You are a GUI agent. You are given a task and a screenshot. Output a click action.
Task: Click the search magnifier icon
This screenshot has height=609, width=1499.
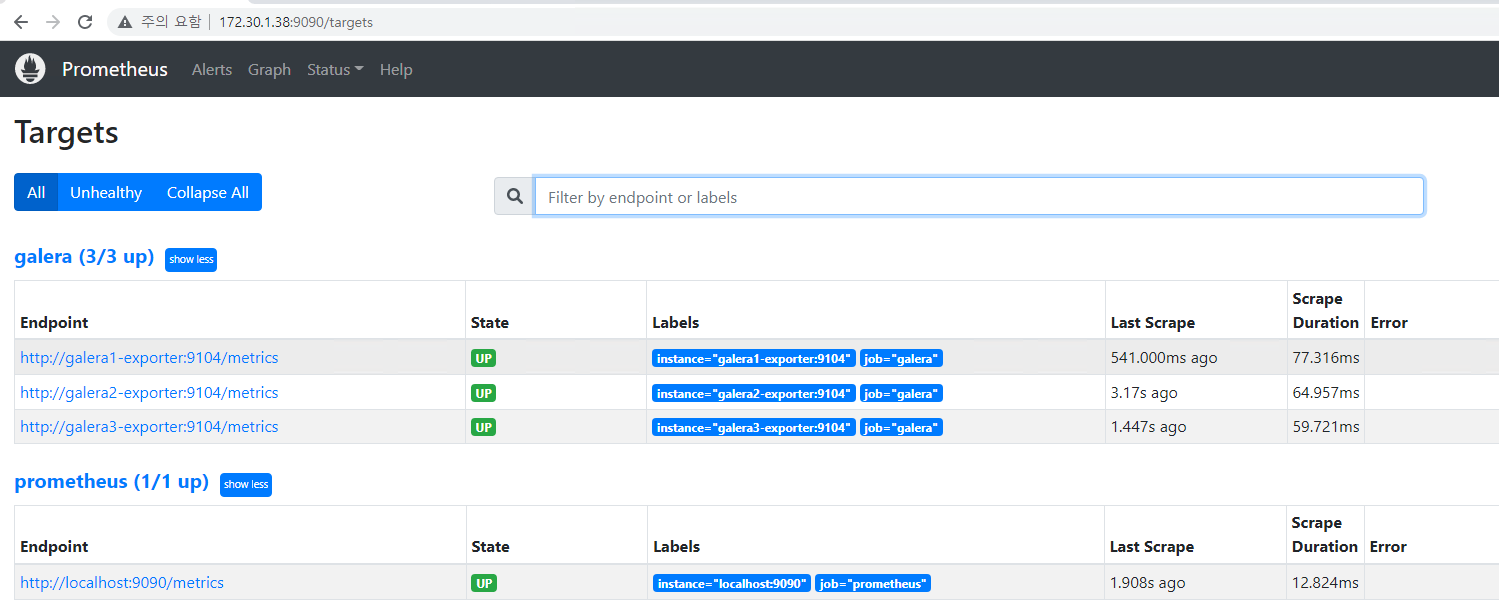(514, 197)
